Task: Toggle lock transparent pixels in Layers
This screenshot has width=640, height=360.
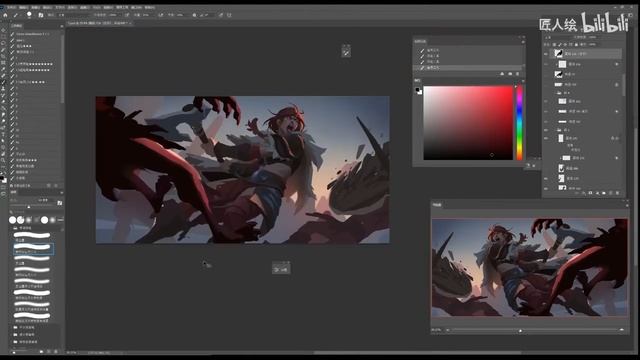Action: (x=554, y=44)
